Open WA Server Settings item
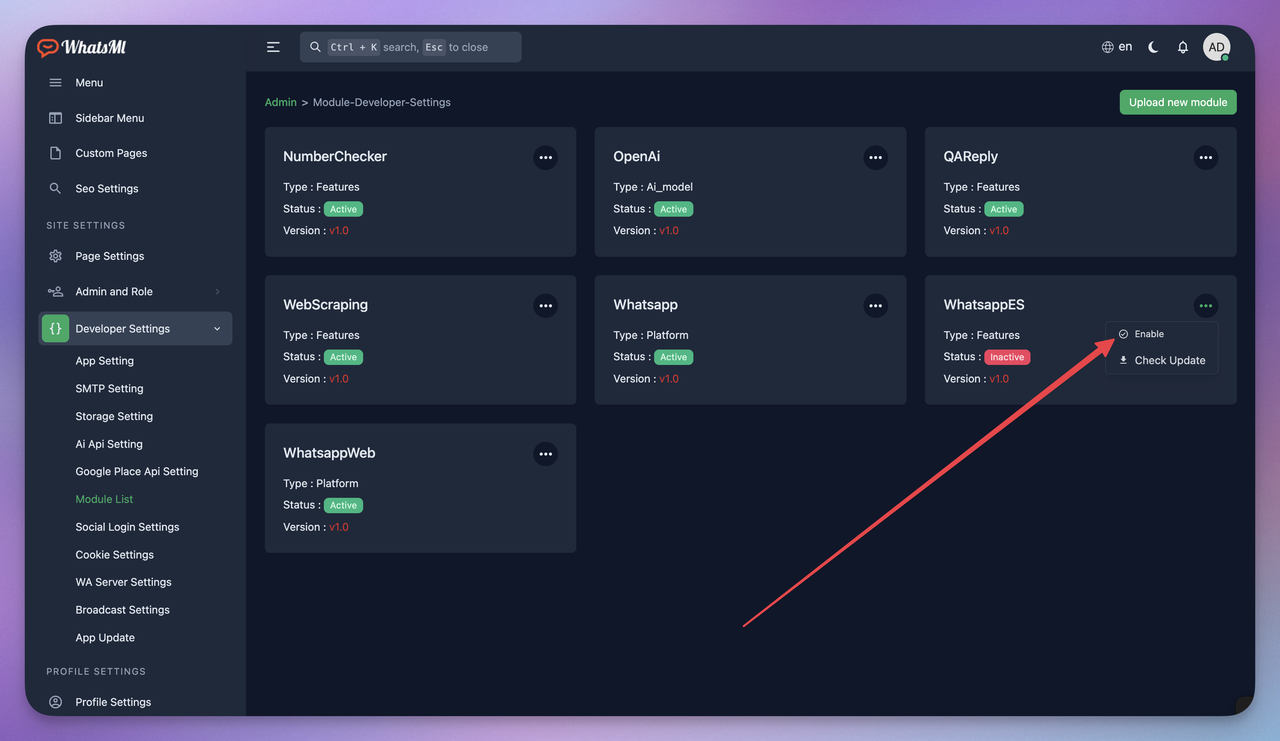 [123, 582]
